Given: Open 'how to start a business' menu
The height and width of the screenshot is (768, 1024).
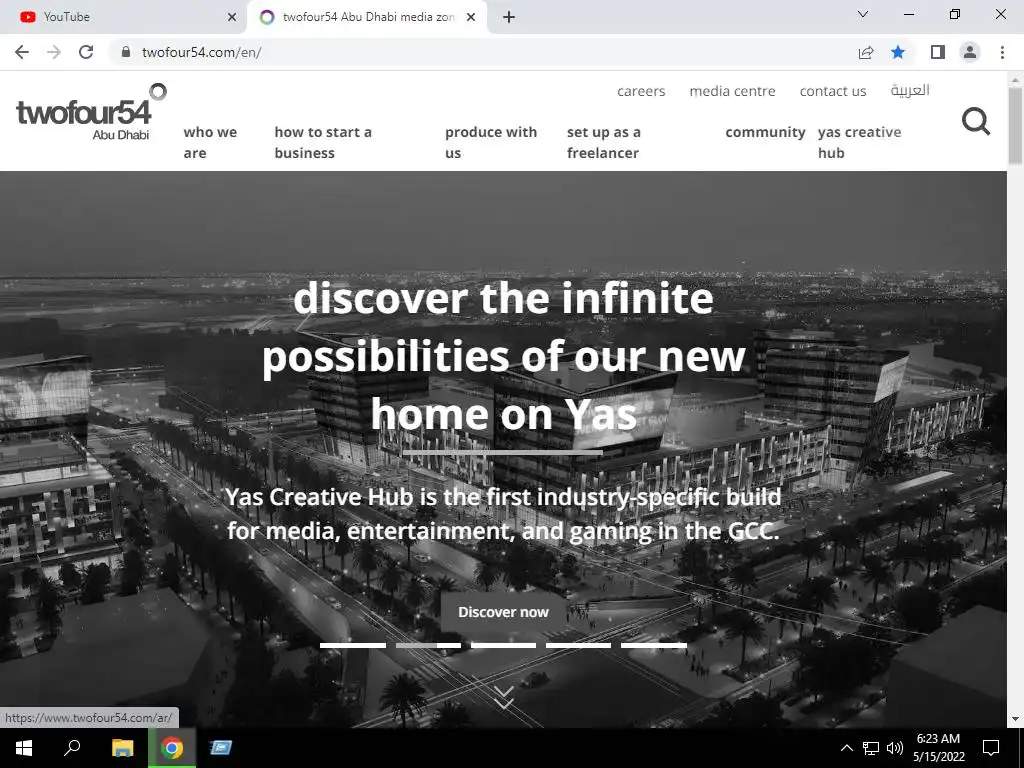Looking at the screenshot, I should point(323,142).
